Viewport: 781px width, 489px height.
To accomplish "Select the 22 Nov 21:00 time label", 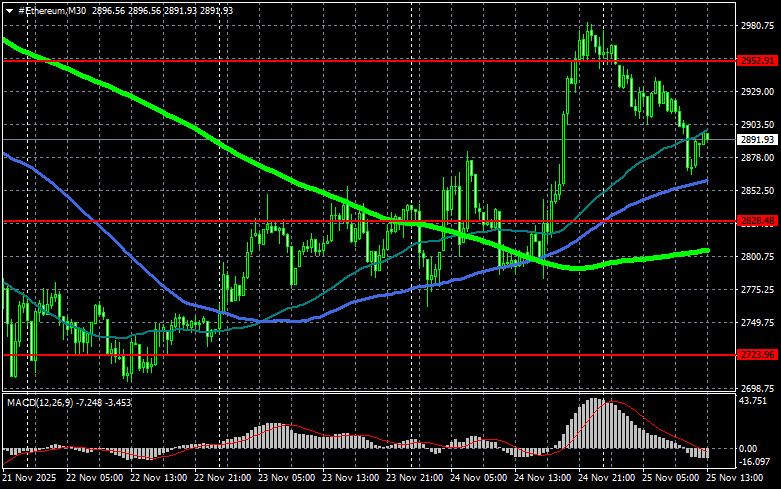I will pos(223,478).
